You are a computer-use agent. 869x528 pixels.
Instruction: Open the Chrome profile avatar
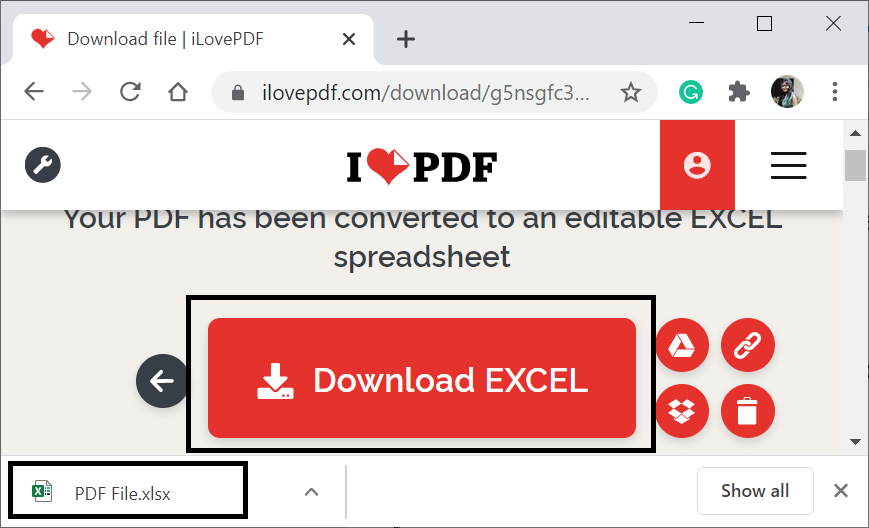pyautogui.click(x=787, y=91)
